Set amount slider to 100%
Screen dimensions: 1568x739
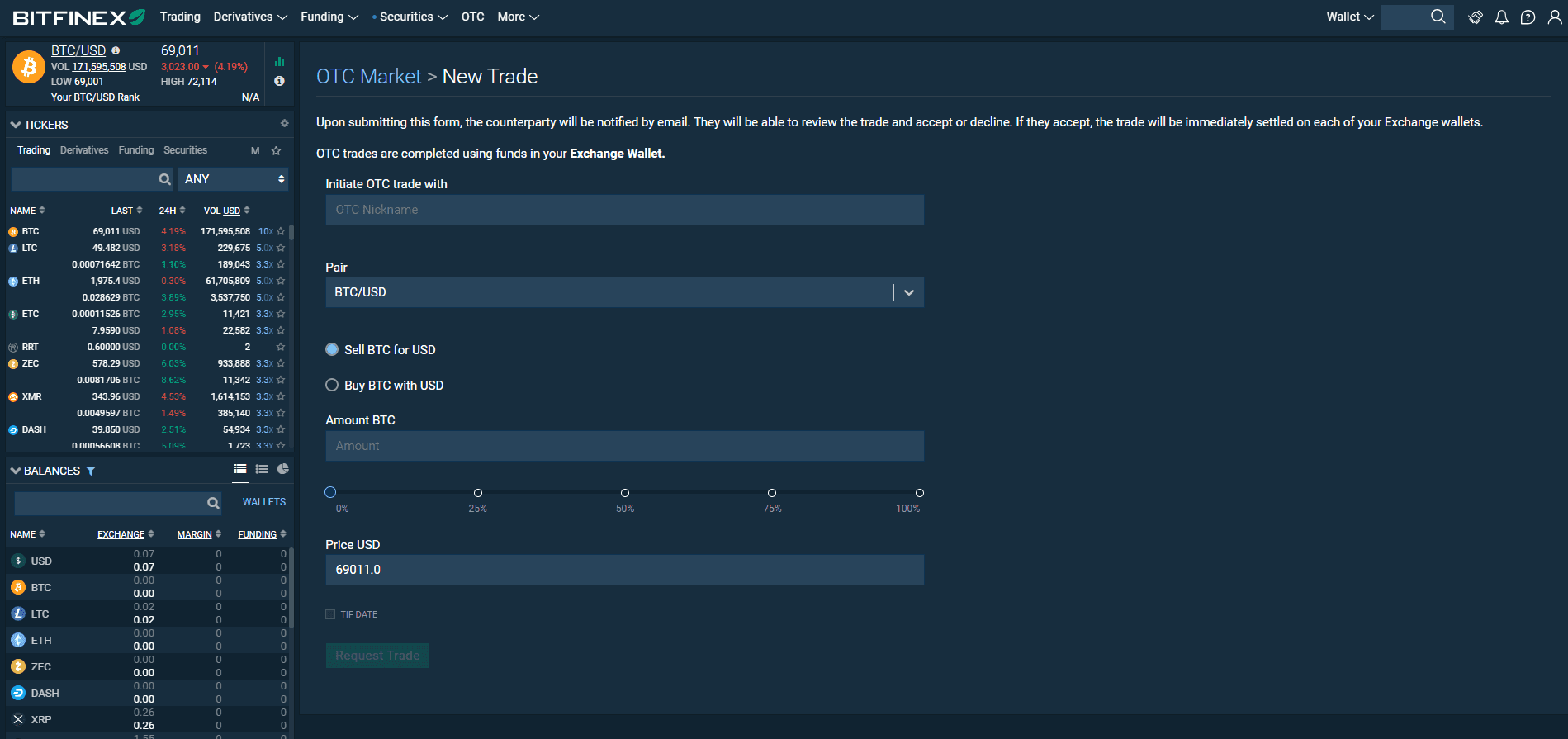point(920,493)
